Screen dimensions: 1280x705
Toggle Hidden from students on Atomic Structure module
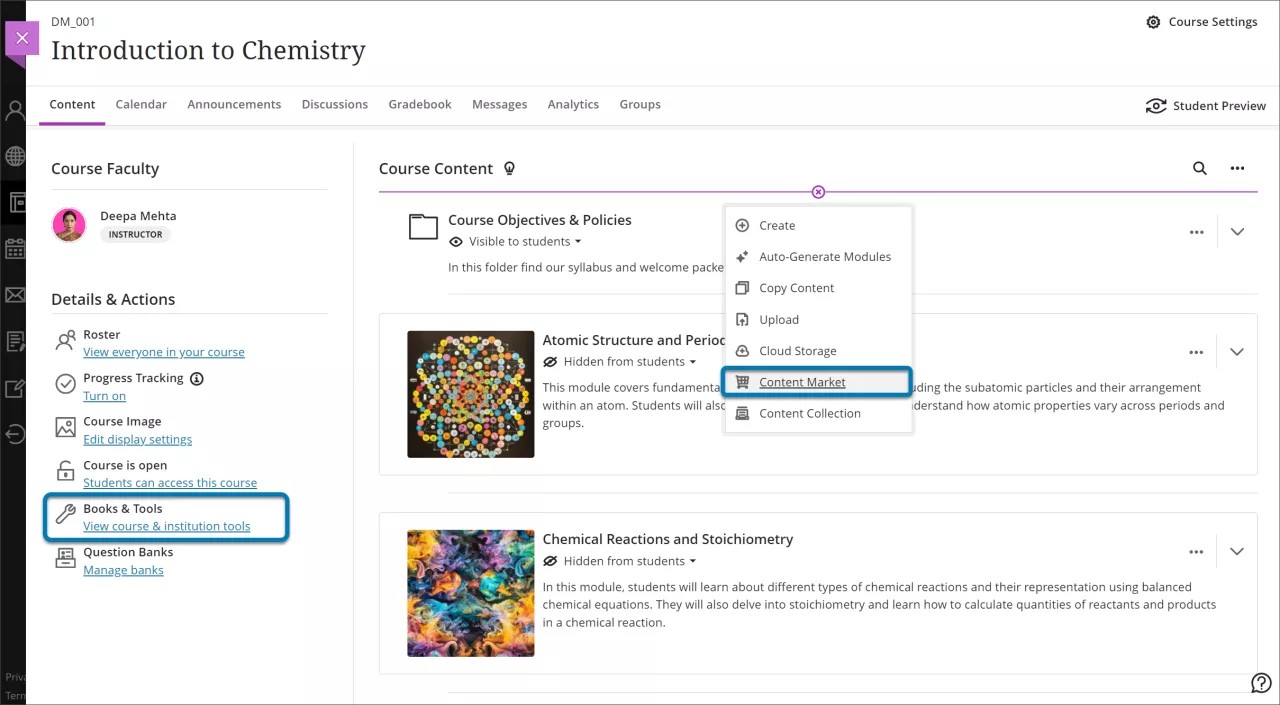(x=619, y=361)
